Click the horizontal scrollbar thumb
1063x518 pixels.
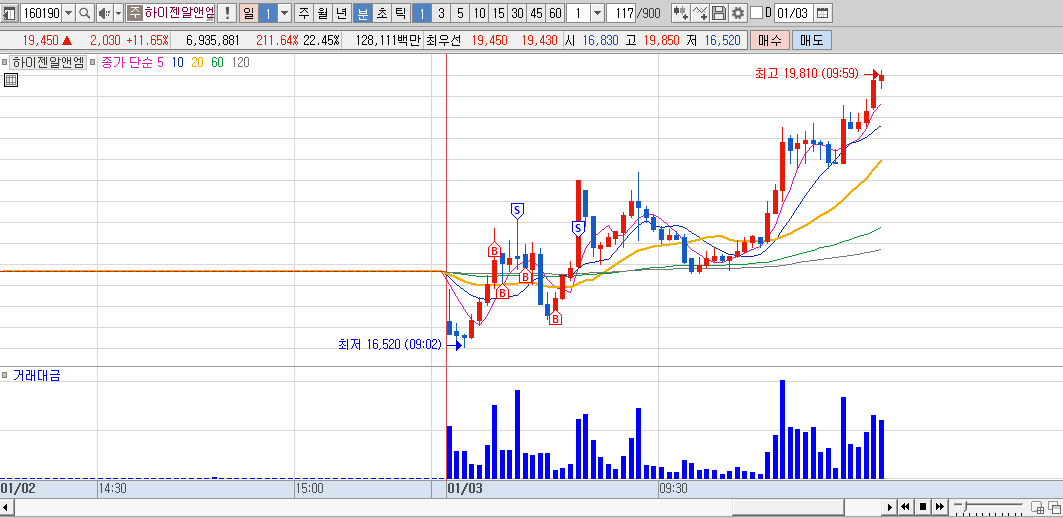coord(788,506)
